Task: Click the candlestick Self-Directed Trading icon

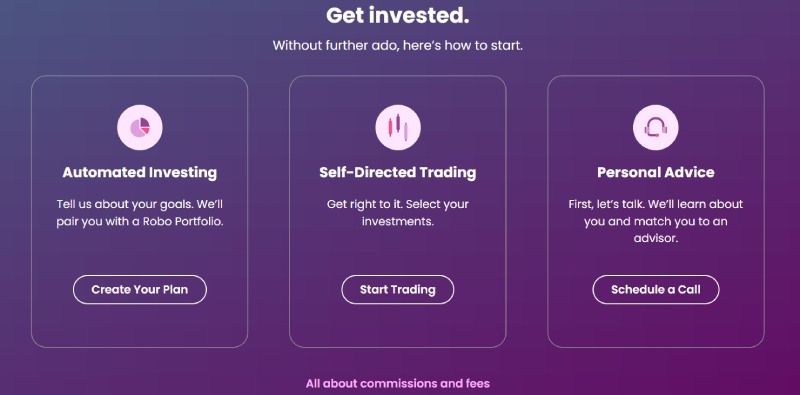Action: (398, 128)
